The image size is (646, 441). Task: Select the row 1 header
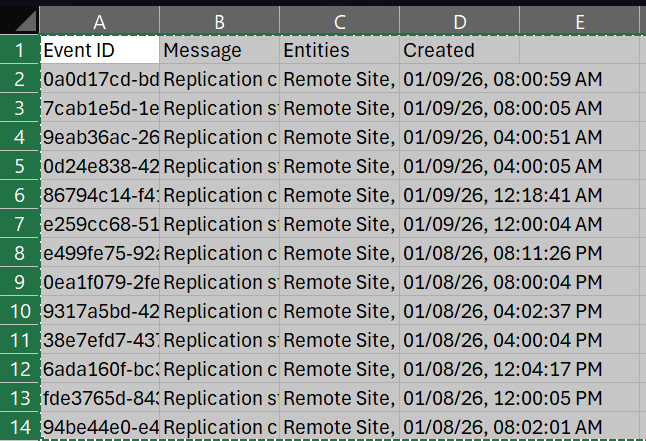(19, 50)
